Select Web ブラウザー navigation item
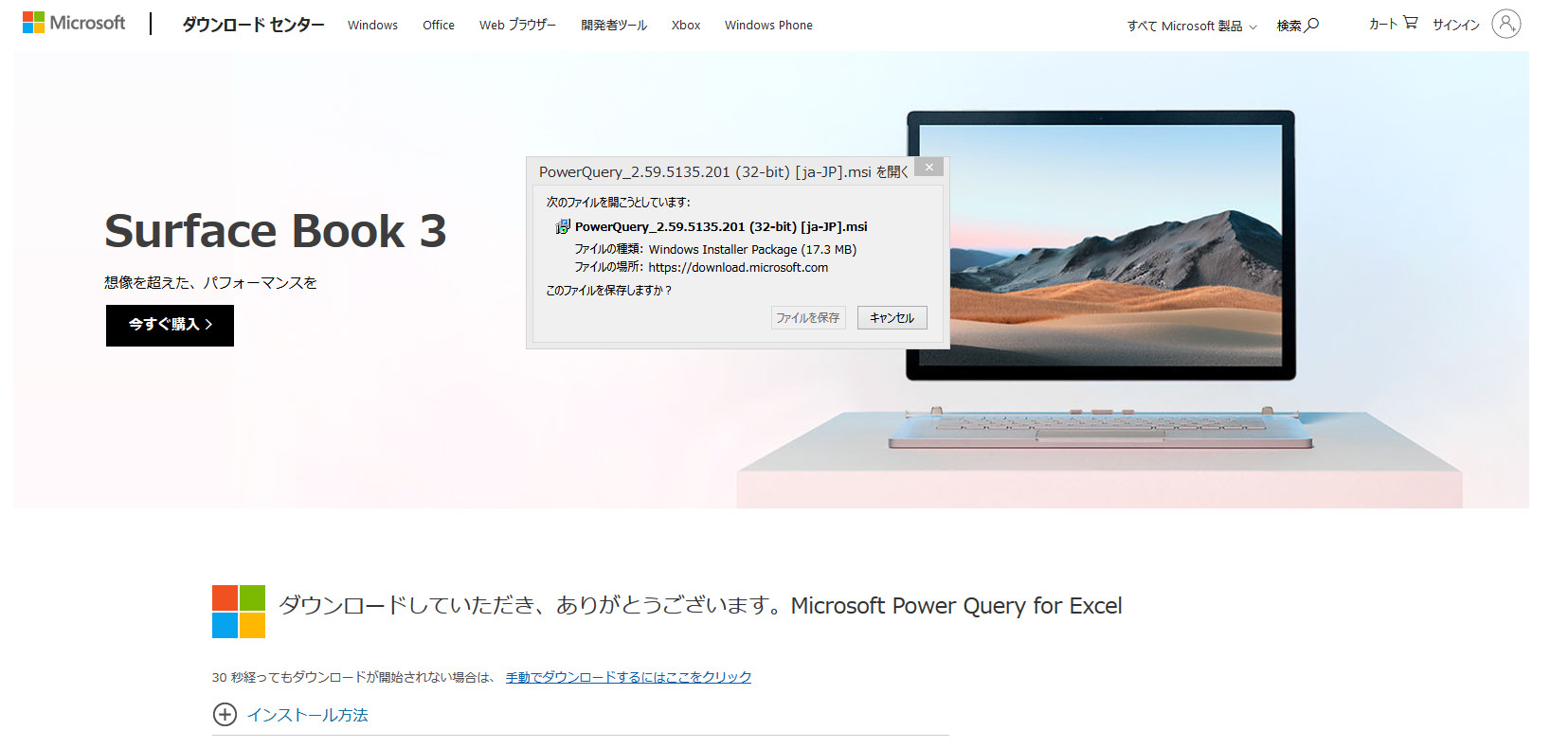This screenshot has height=748, width=1568. click(x=517, y=26)
